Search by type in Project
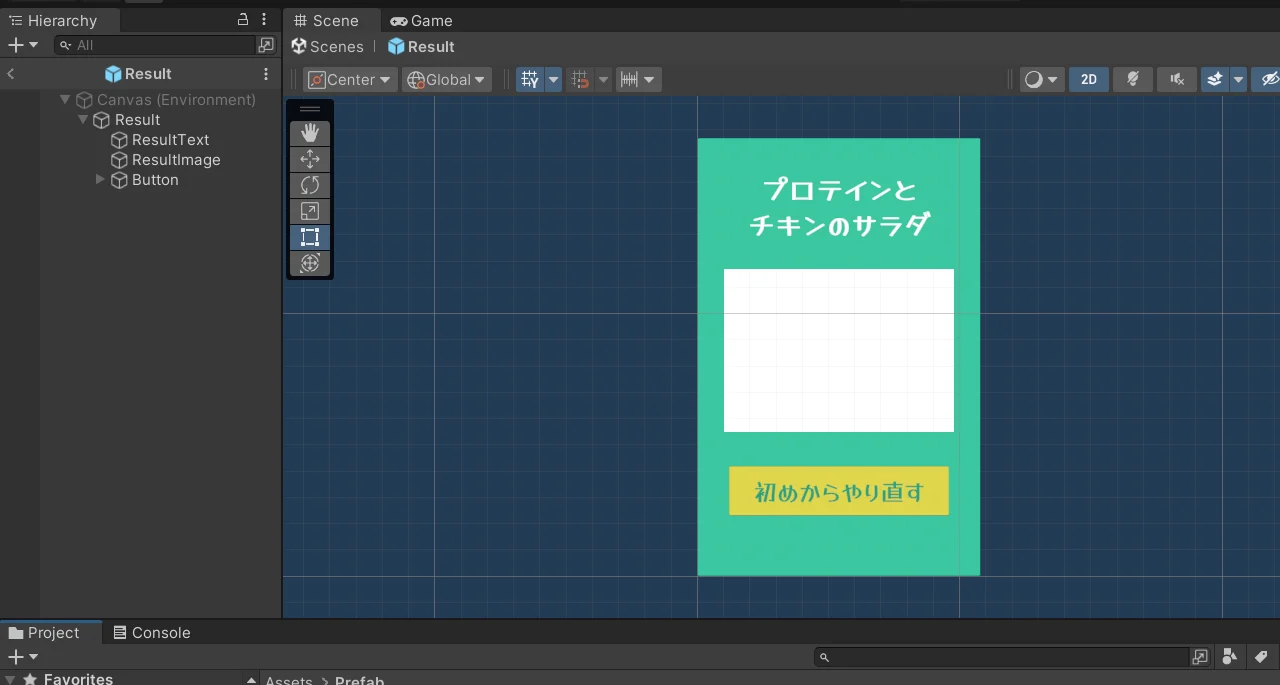This screenshot has width=1280, height=685. click(x=1230, y=657)
